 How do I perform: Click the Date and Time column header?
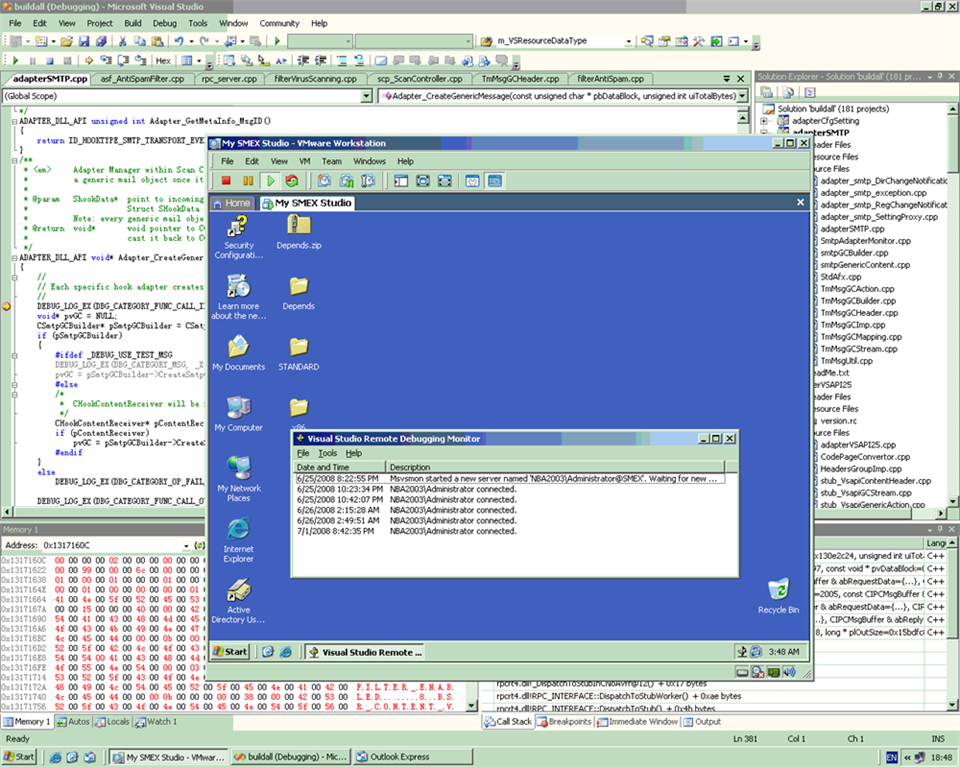[340, 467]
